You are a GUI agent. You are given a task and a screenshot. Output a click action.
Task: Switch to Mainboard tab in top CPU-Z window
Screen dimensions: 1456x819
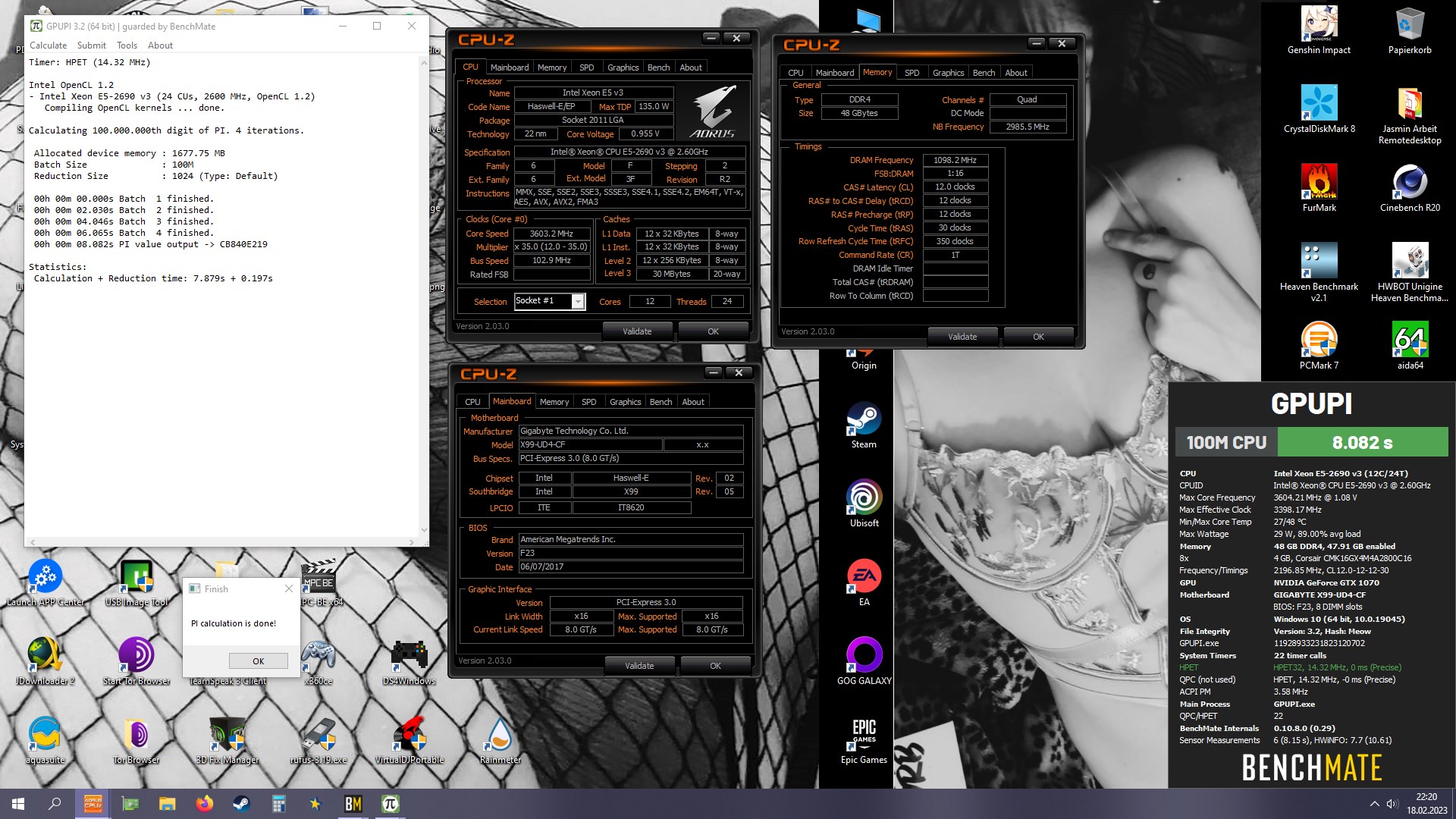(x=510, y=67)
